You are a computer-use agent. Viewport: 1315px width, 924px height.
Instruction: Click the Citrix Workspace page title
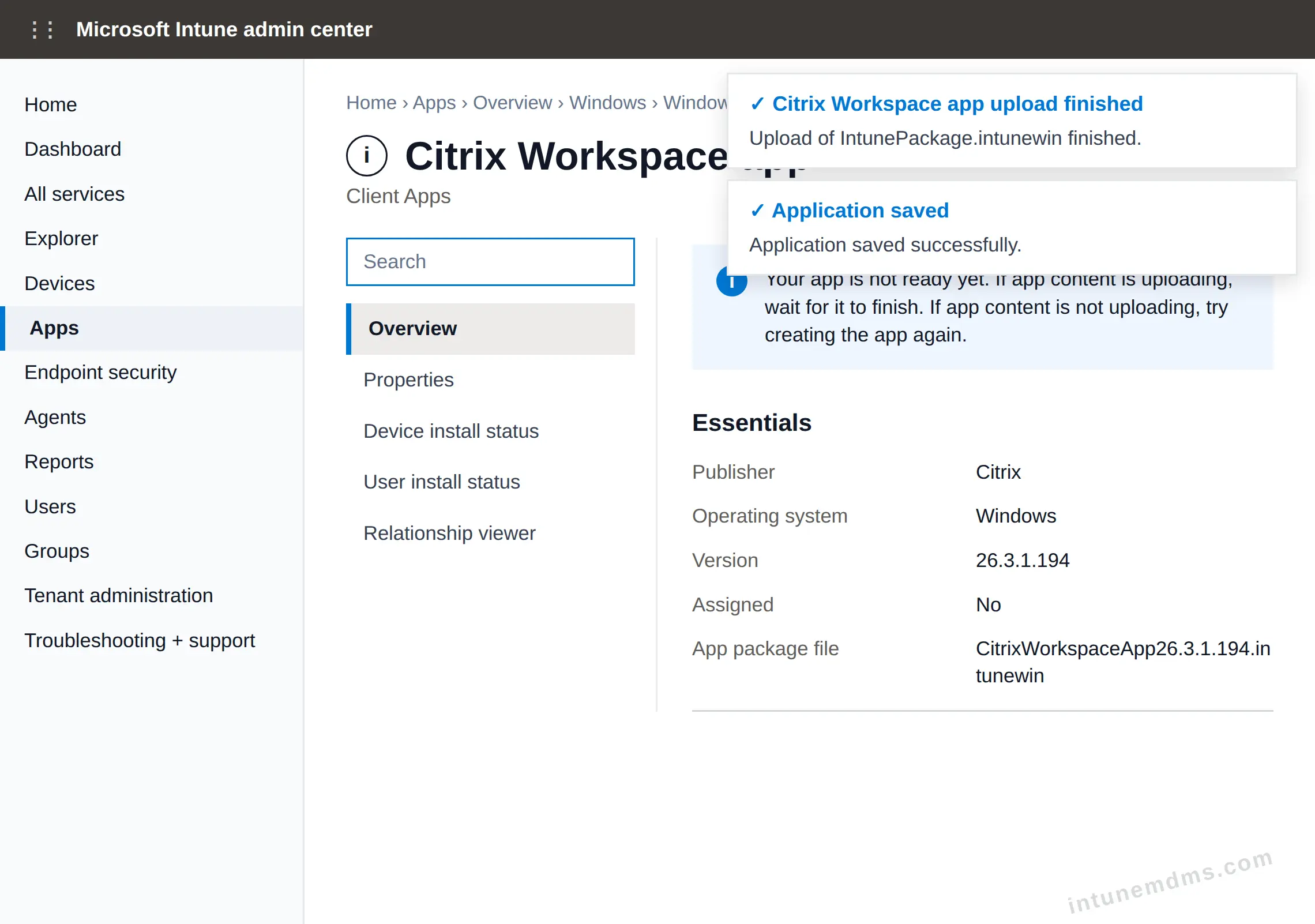[566, 156]
